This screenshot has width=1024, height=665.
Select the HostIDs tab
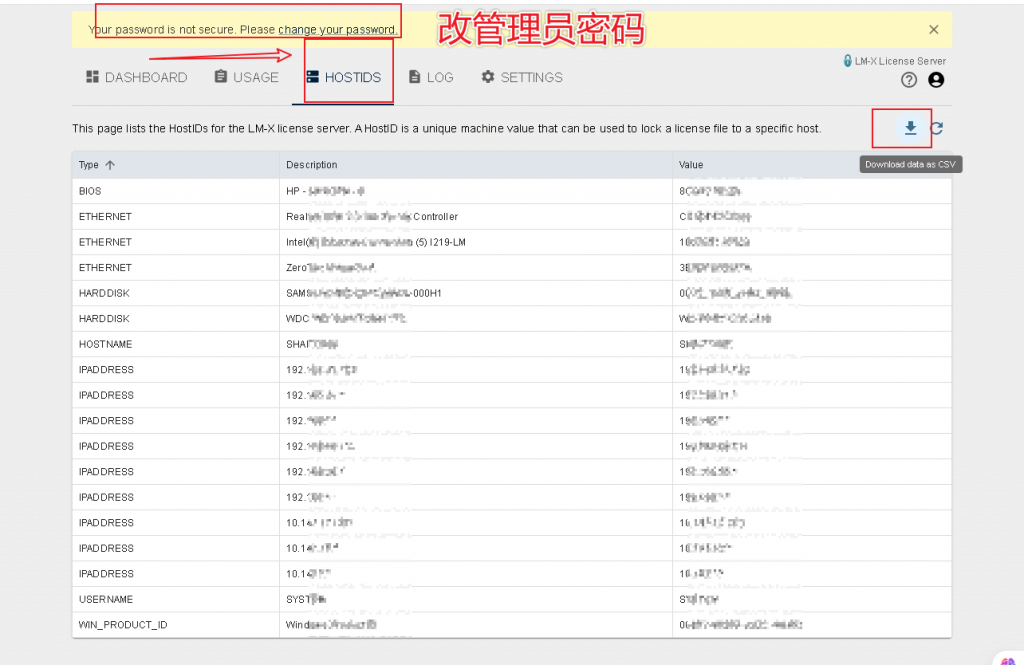pos(343,77)
